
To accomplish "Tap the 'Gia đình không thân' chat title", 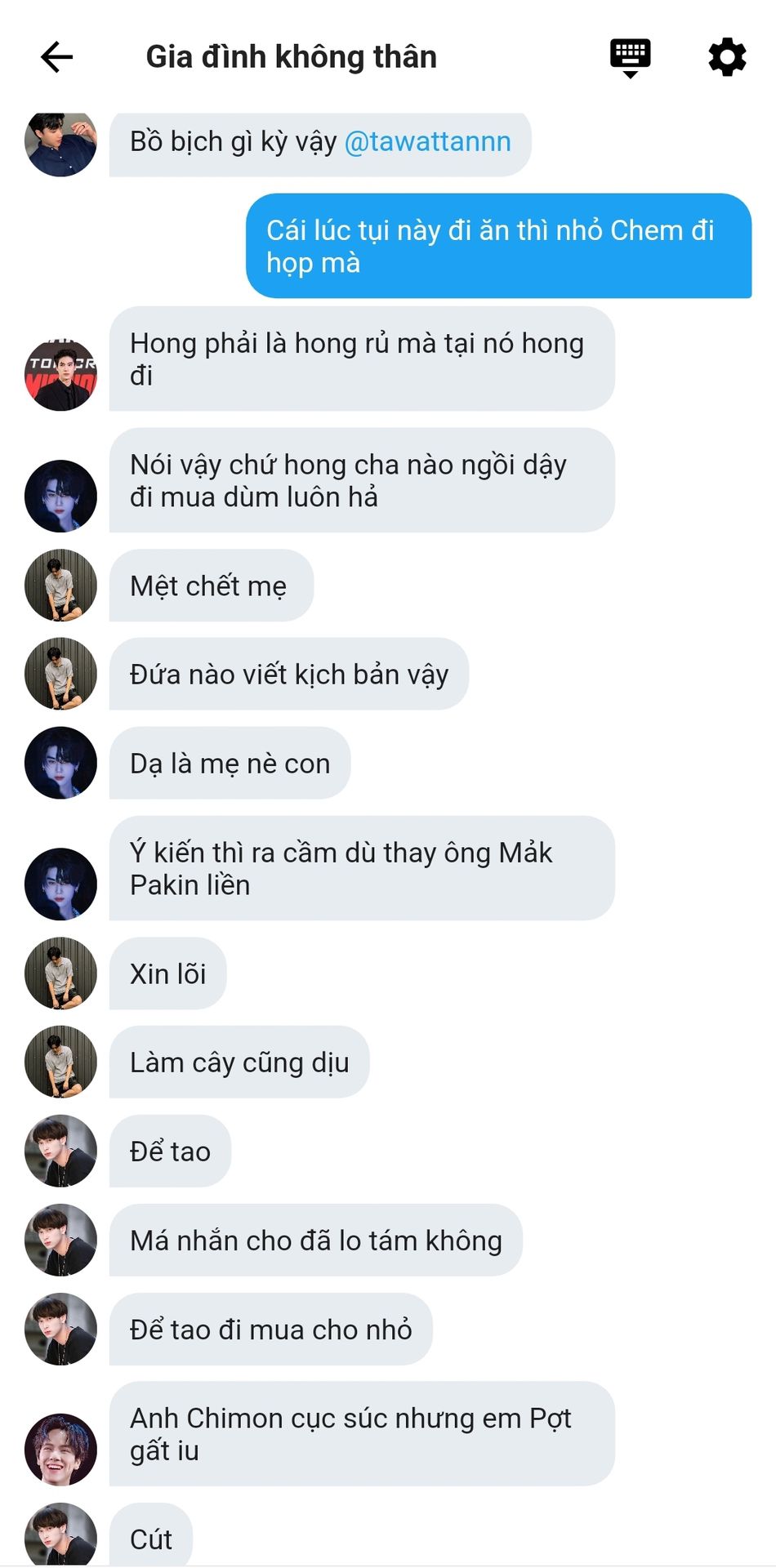I will (291, 57).
